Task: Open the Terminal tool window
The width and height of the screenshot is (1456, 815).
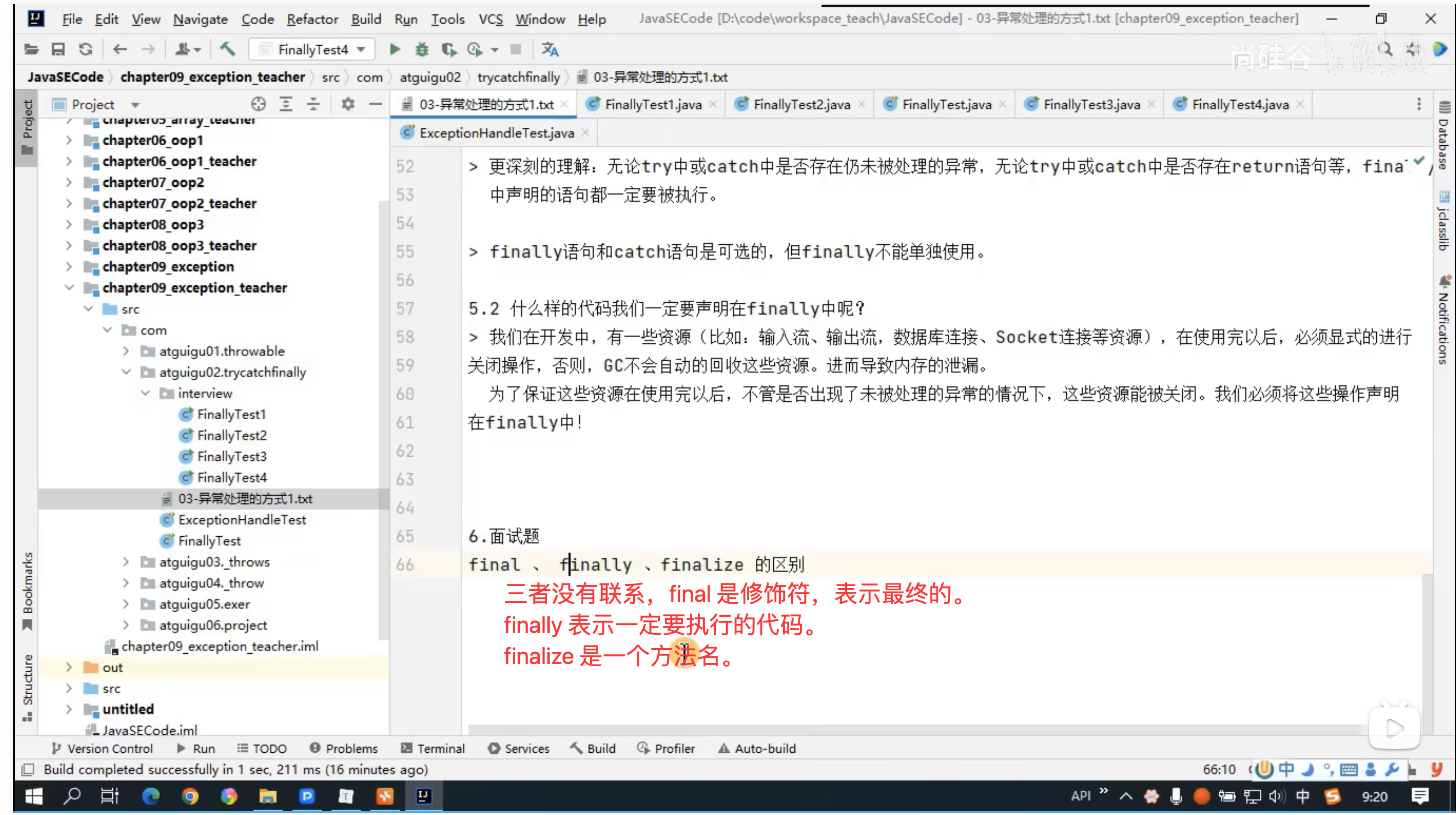Action: point(432,748)
